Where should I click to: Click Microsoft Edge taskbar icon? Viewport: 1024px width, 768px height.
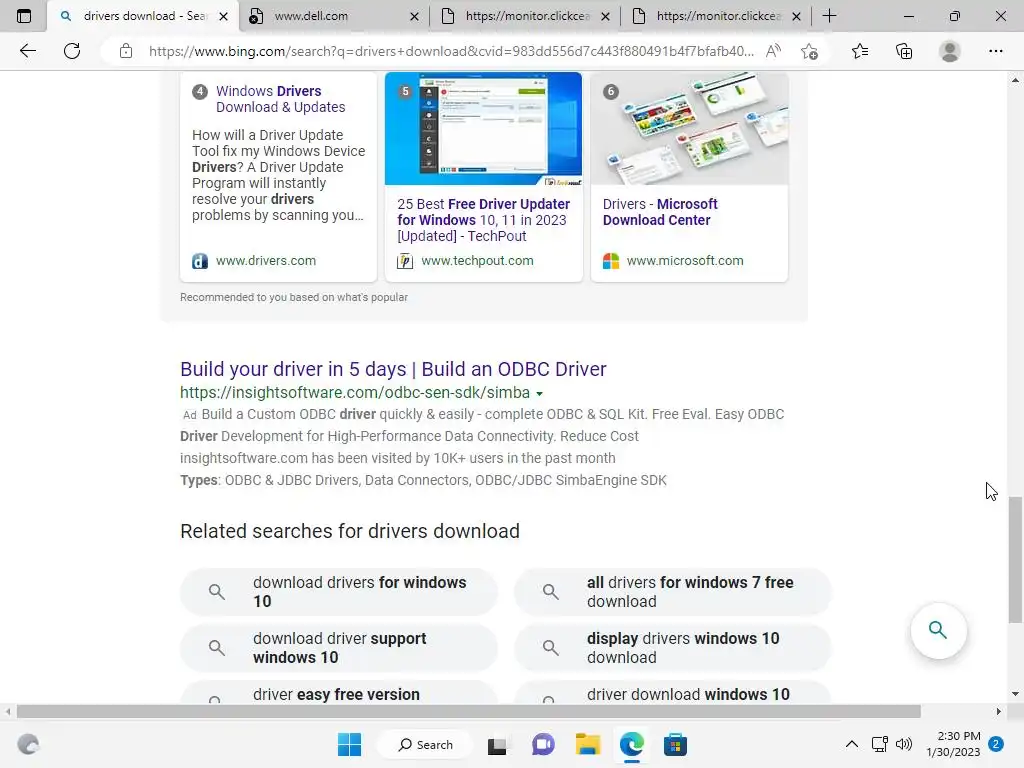632,744
